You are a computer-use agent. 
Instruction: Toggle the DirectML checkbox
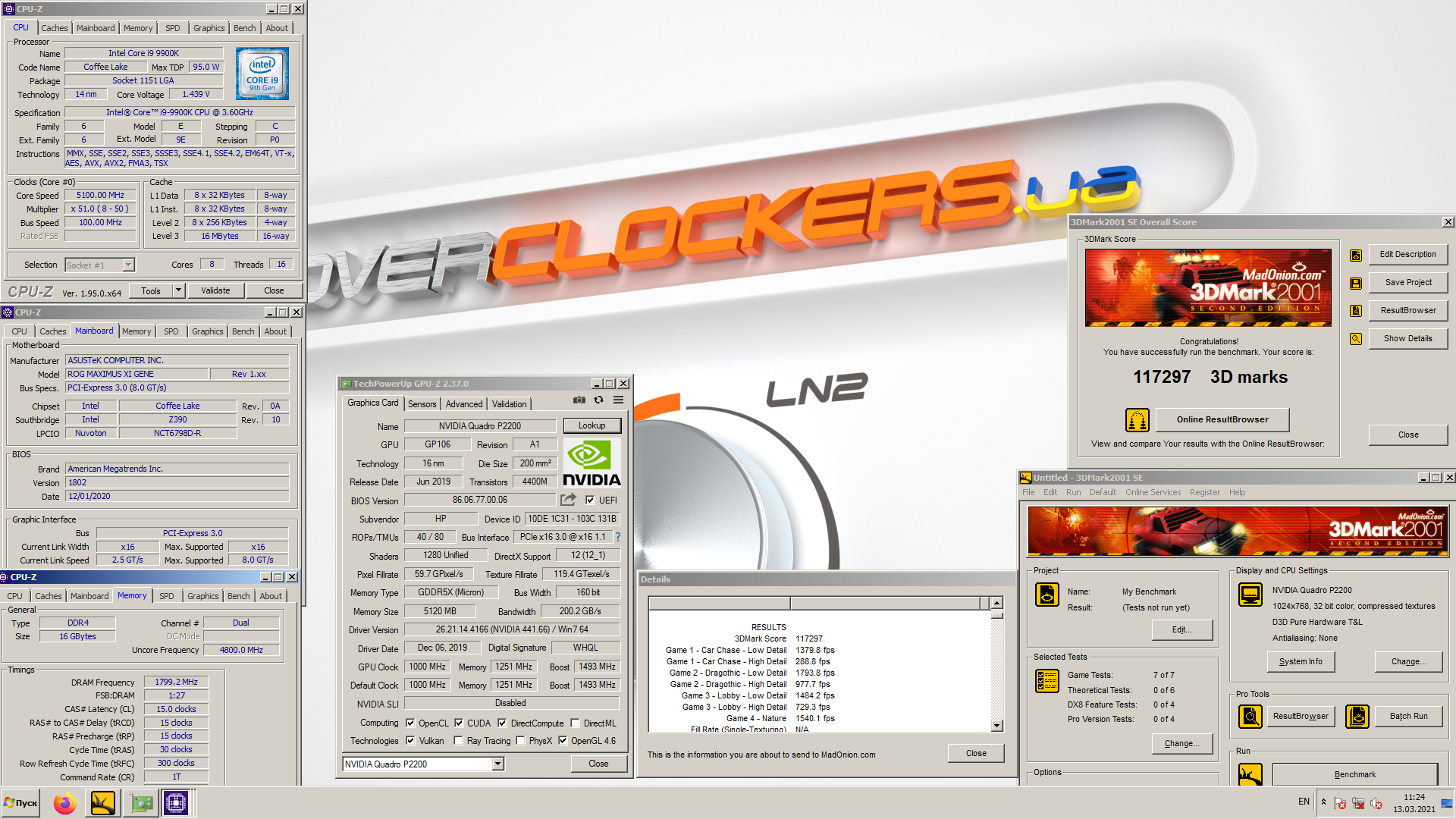(575, 723)
